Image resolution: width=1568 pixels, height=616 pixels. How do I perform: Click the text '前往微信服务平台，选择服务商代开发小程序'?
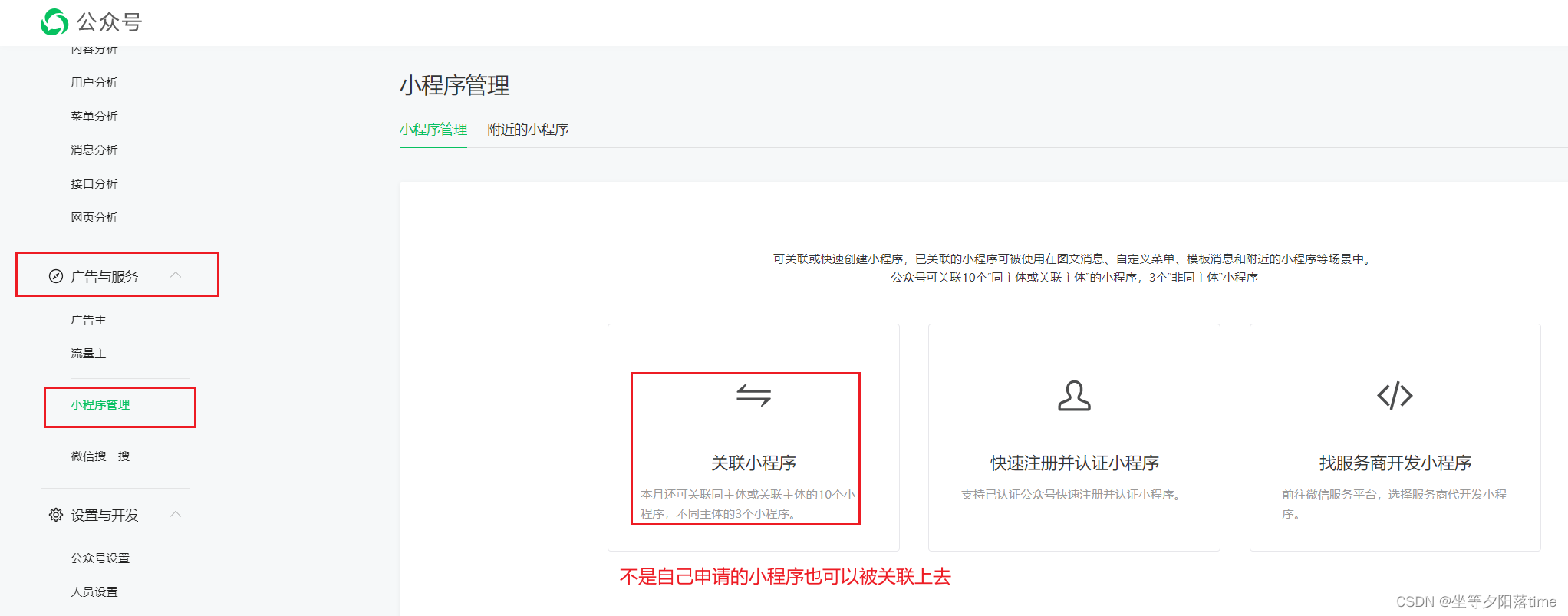(1394, 504)
